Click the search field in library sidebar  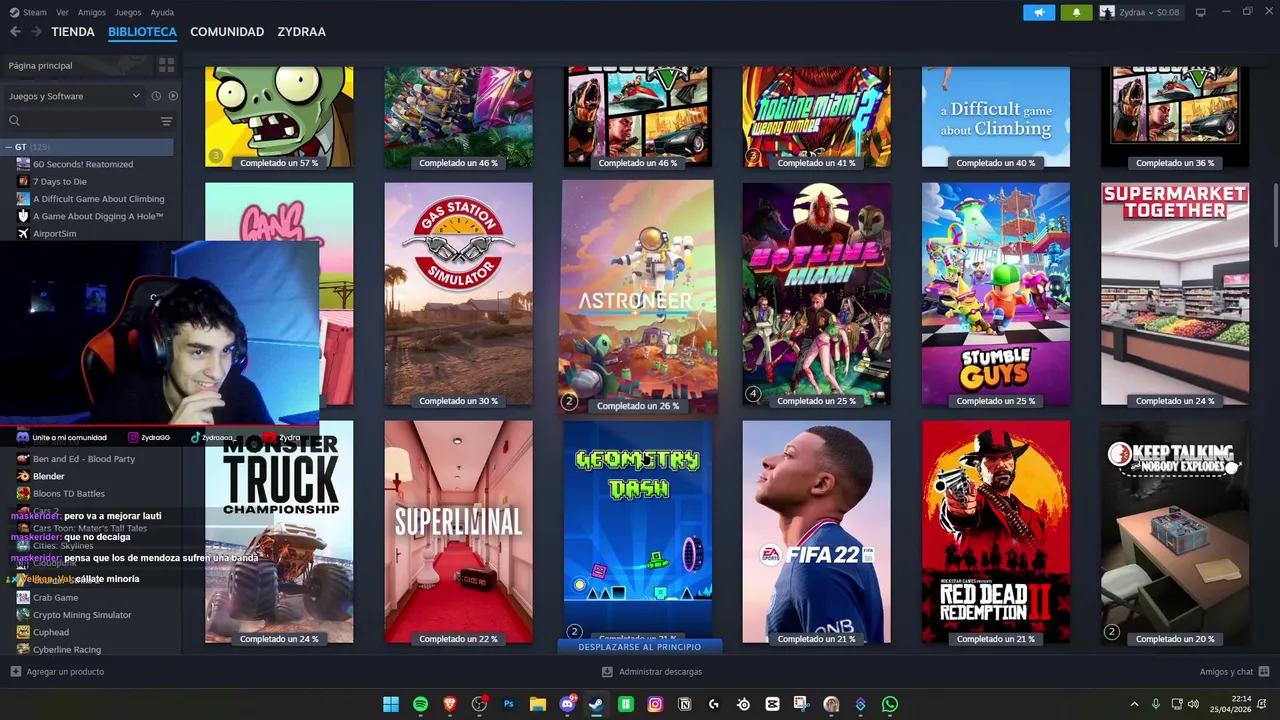[x=88, y=121]
